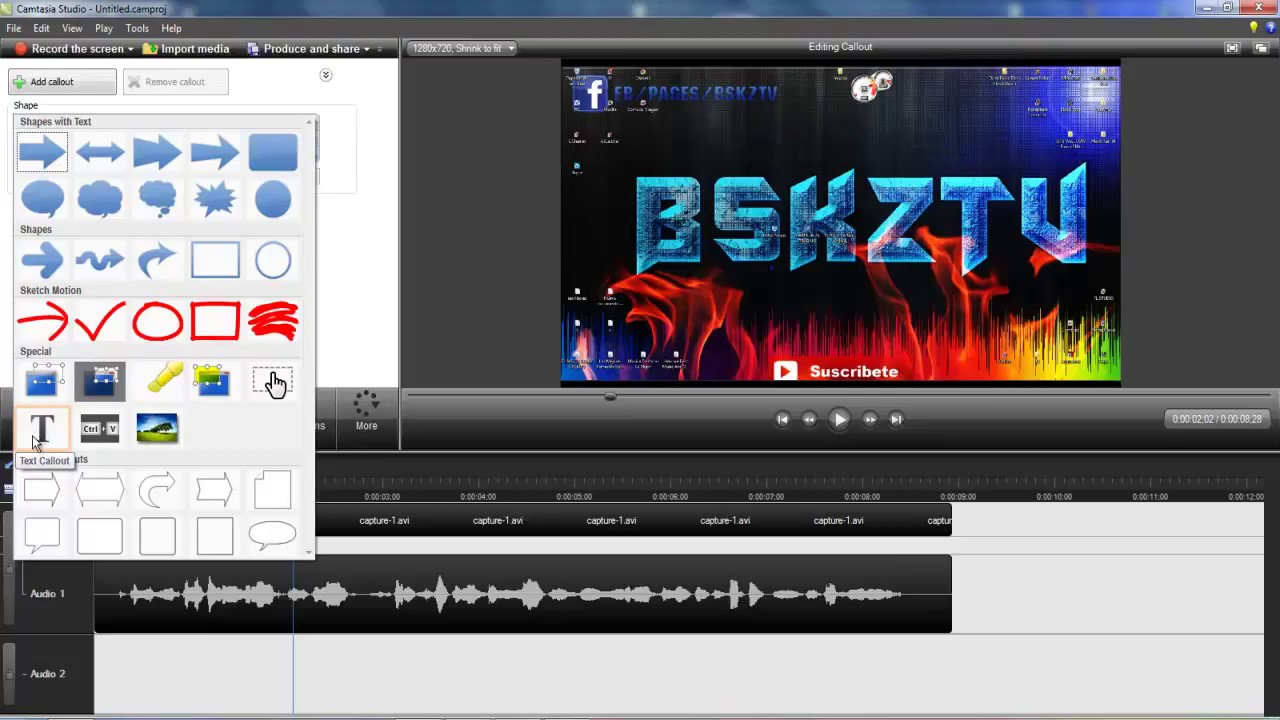Pick the blue curved arrow shape
The height and width of the screenshot is (720, 1280).
point(157,260)
